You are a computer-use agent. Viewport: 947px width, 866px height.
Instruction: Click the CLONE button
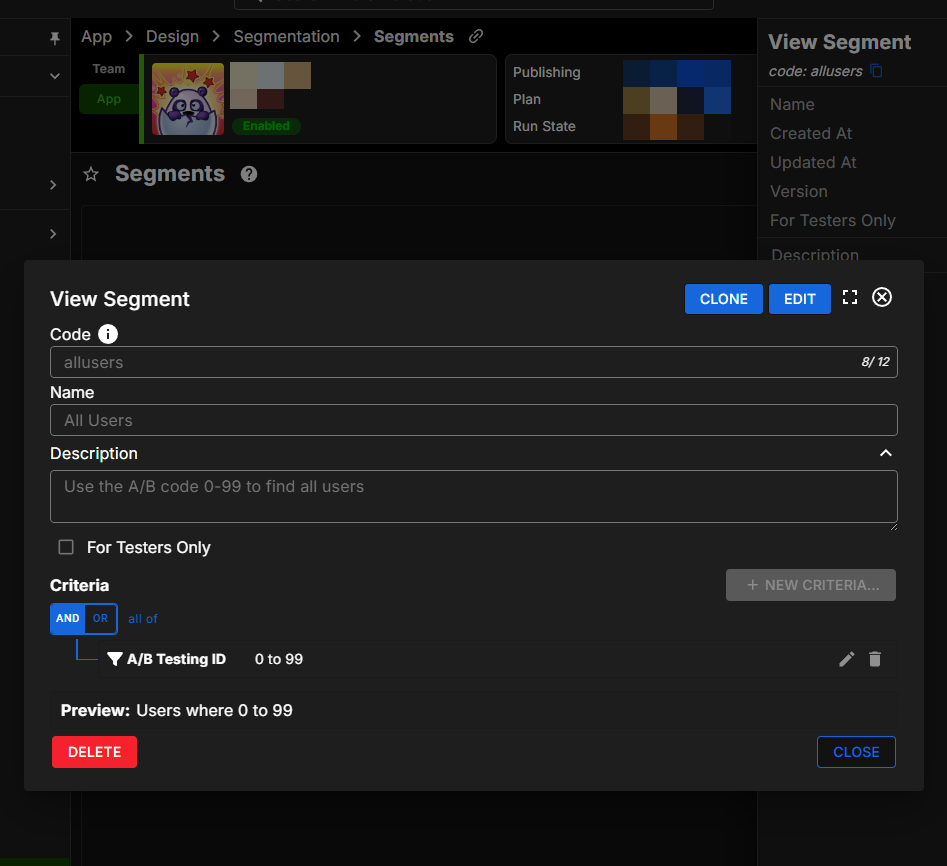tap(724, 299)
